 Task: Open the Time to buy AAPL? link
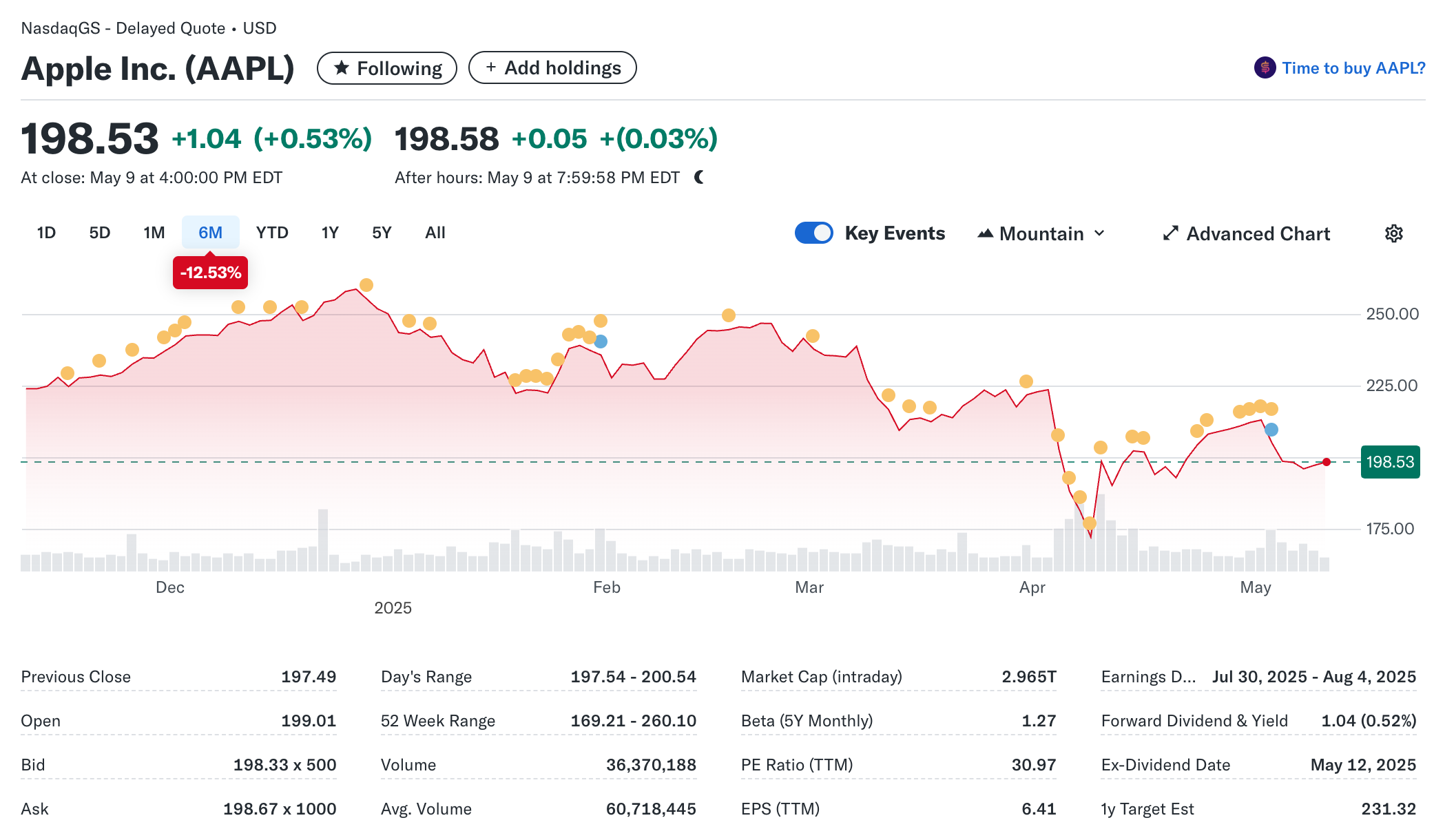[x=1353, y=68]
